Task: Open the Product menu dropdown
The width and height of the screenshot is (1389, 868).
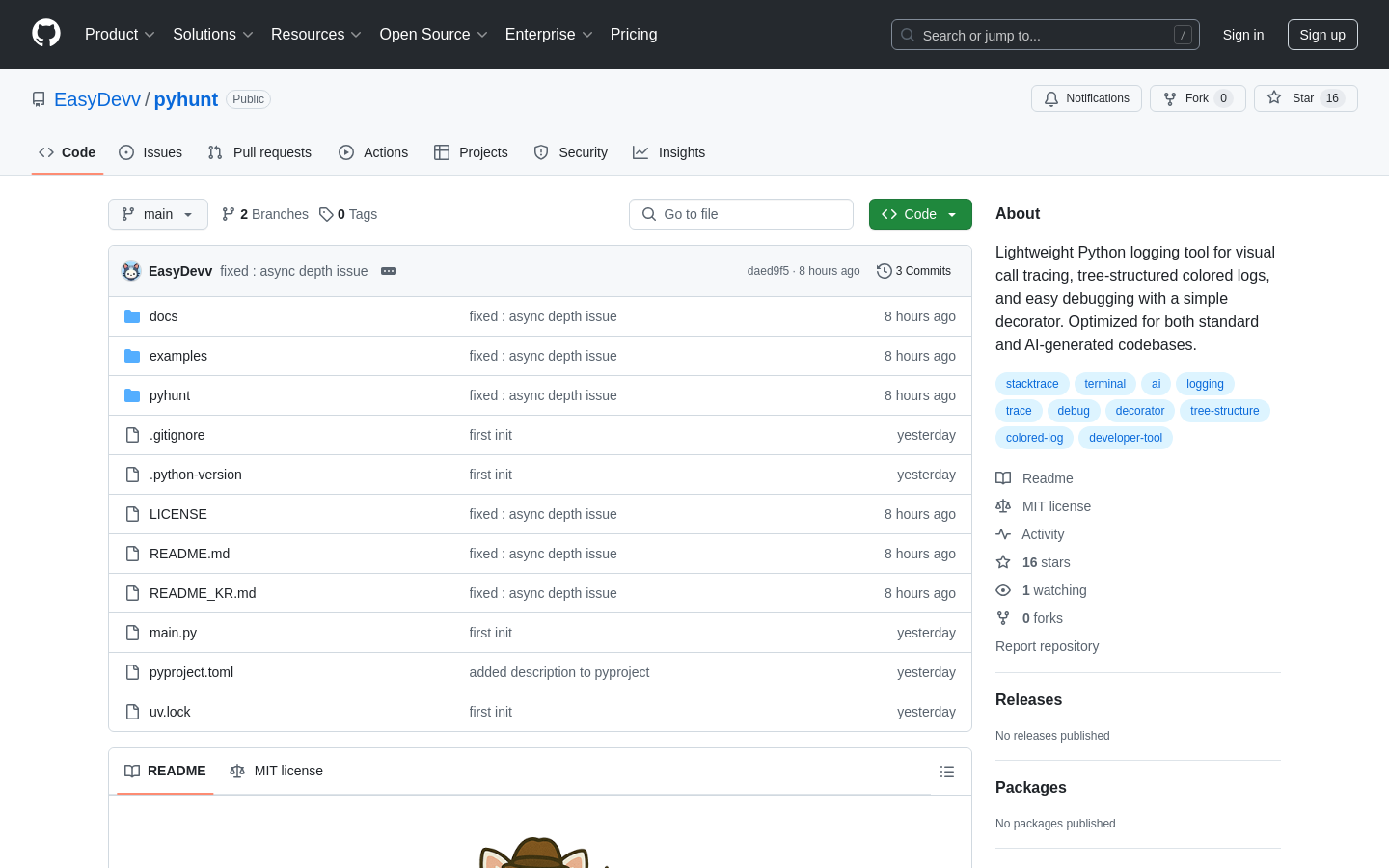Action: point(120,35)
